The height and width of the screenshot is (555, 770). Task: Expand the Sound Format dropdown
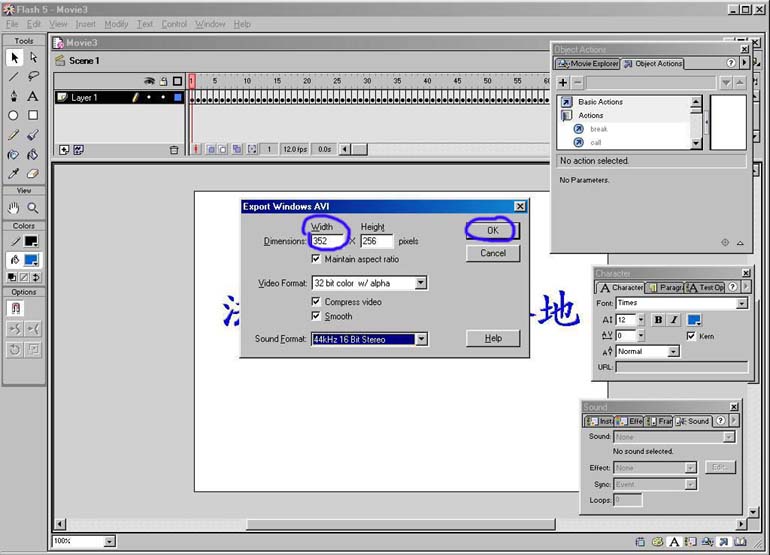(x=421, y=339)
